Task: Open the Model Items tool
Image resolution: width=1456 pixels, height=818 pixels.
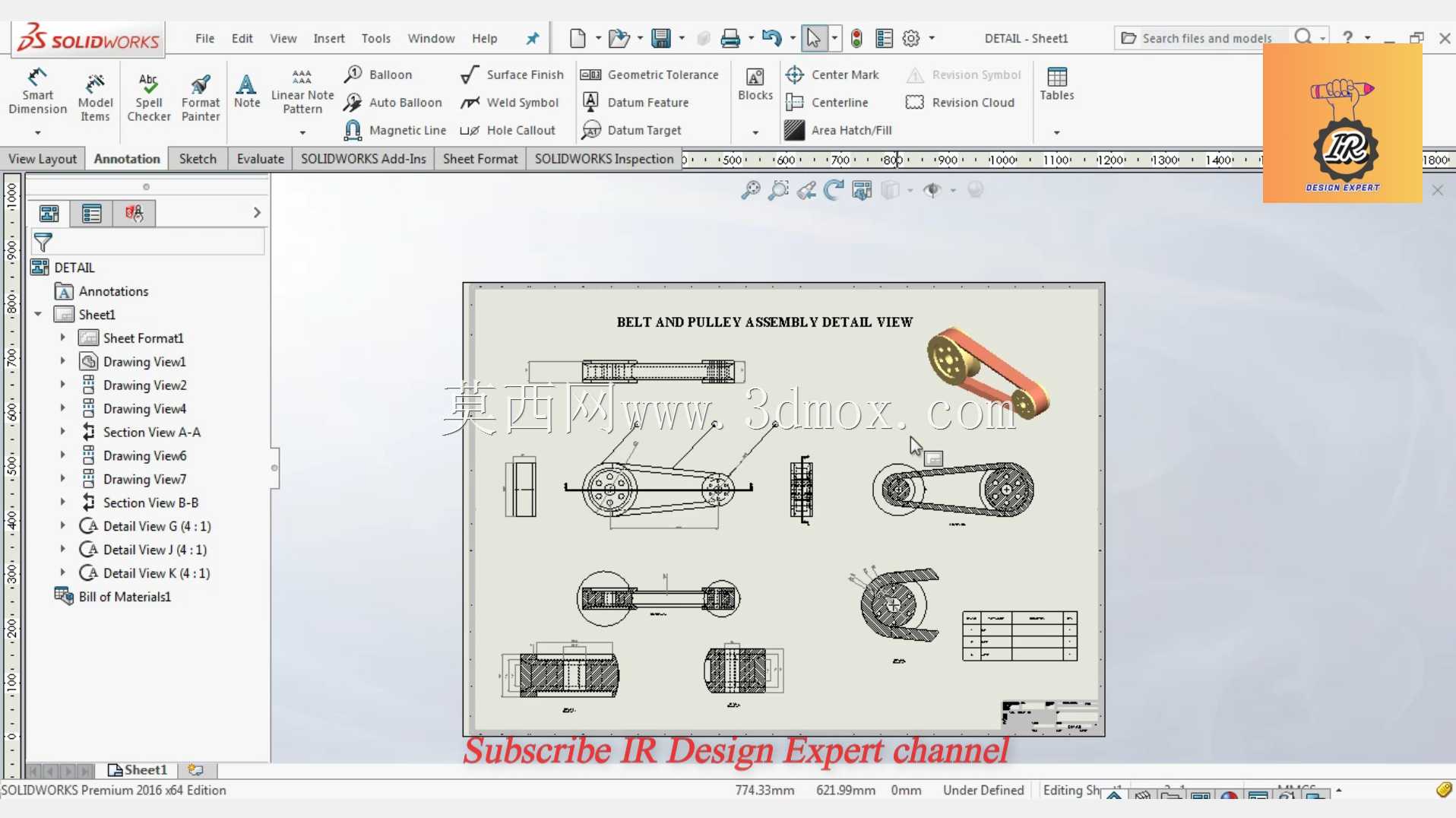Action: click(x=95, y=97)
